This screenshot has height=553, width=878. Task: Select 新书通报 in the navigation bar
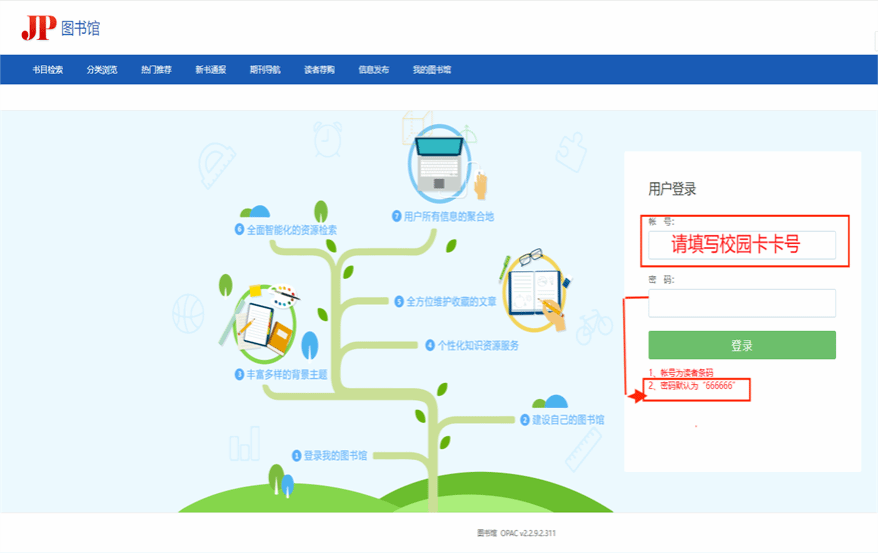pos(210,70)
